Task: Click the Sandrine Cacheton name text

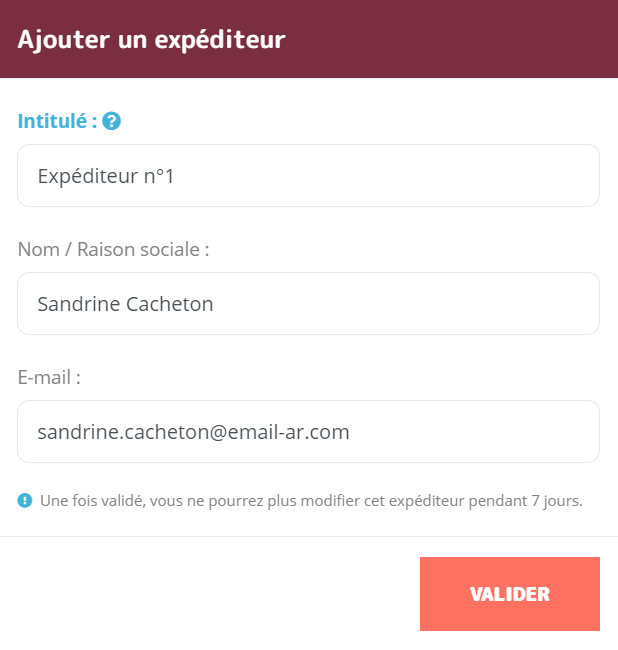Action: click(125, 304)
